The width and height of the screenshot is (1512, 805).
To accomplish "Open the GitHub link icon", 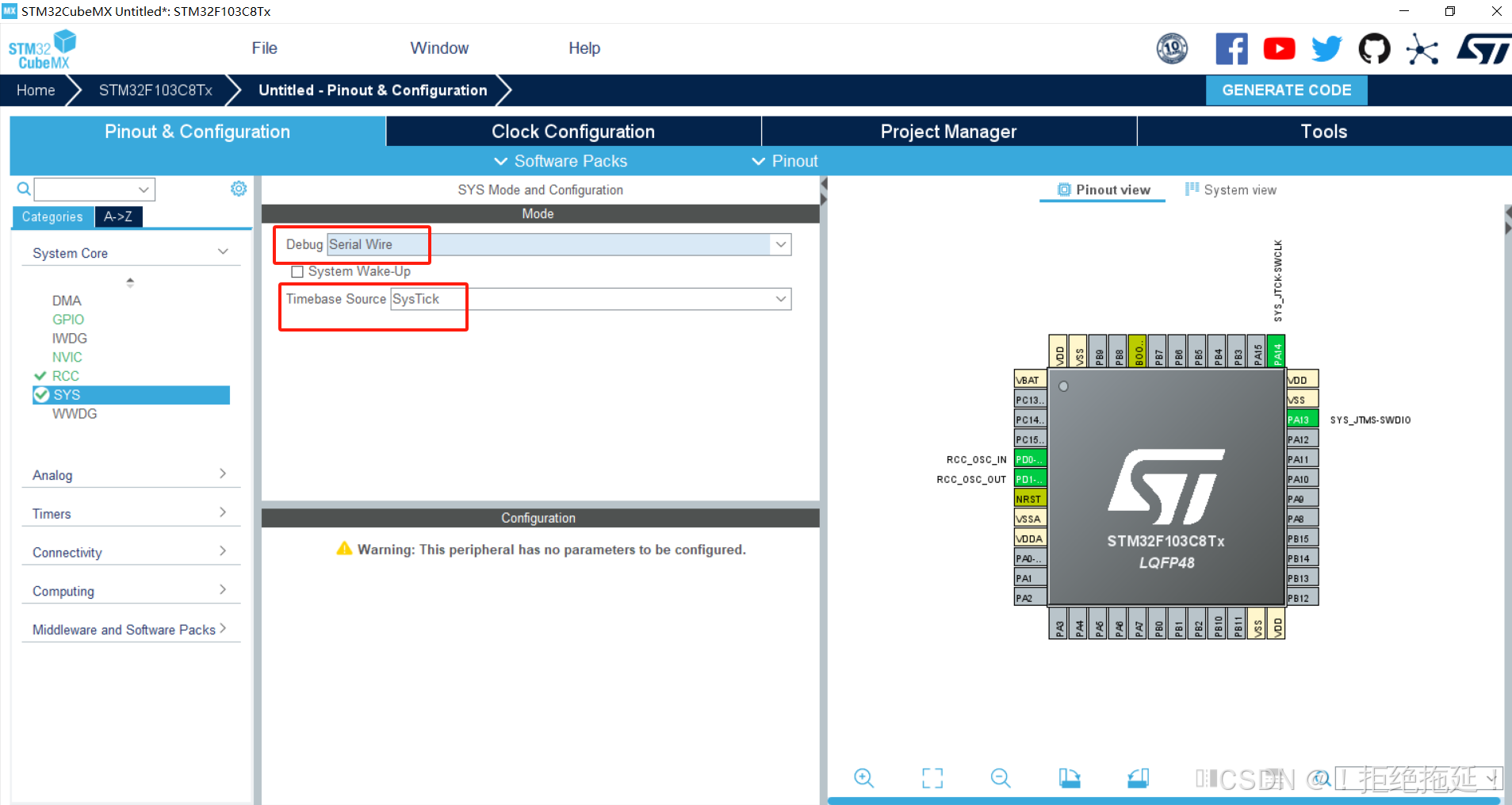I will coord(1374,49).
